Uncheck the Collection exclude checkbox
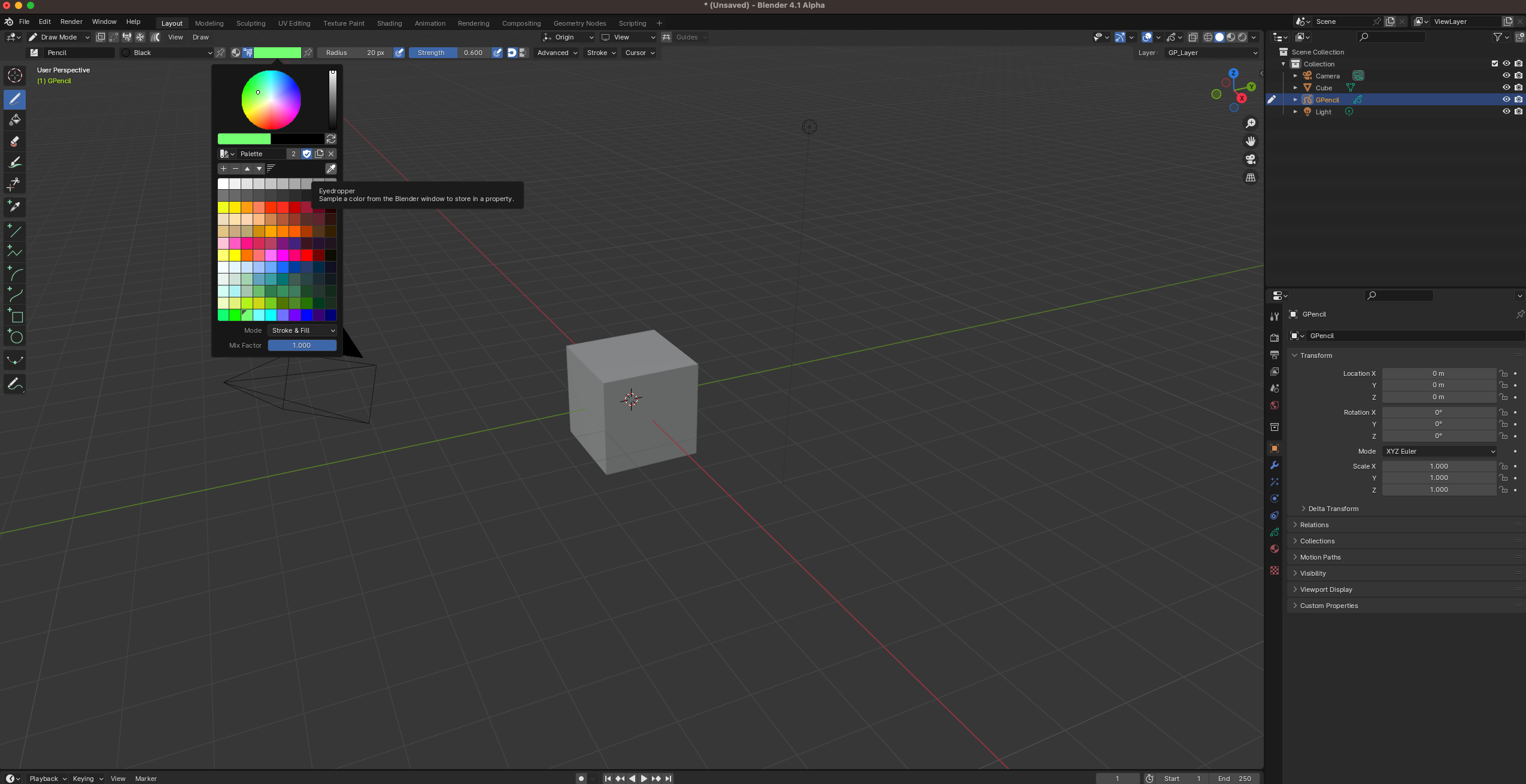Image resolution: width=1526 pixels, height=784 pixels. coord(1495,63)
